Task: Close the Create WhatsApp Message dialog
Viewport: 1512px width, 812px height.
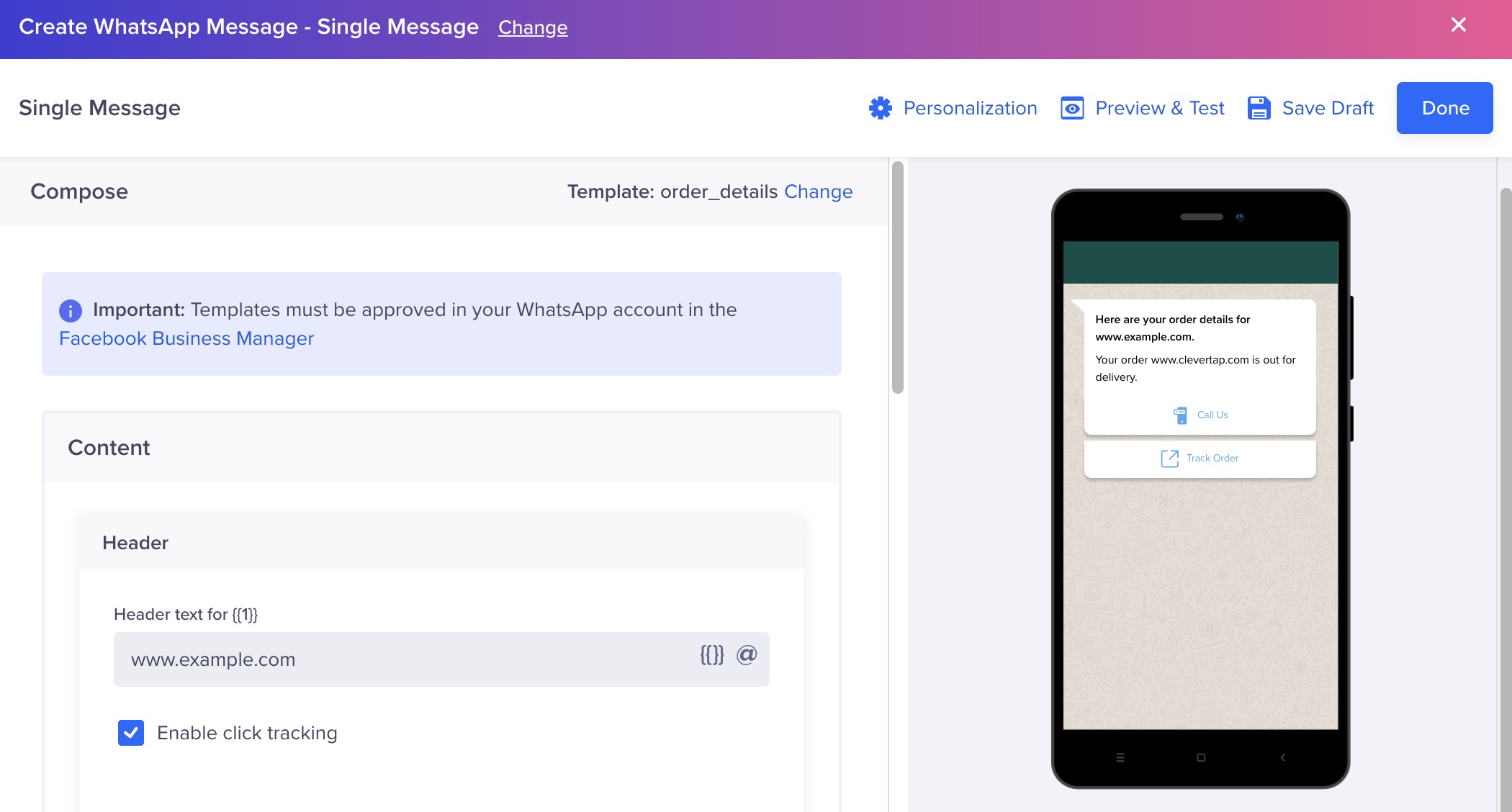Action: (1459, 25)
